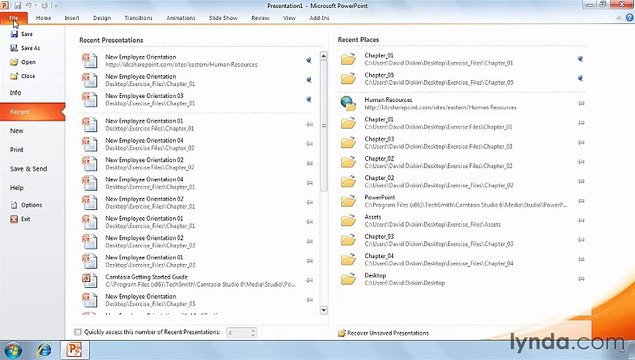Open New Employee Orientation 01 from Chapter_02
Image resolution: width=635 pixels, height=360 pixels.
(198, 261)
